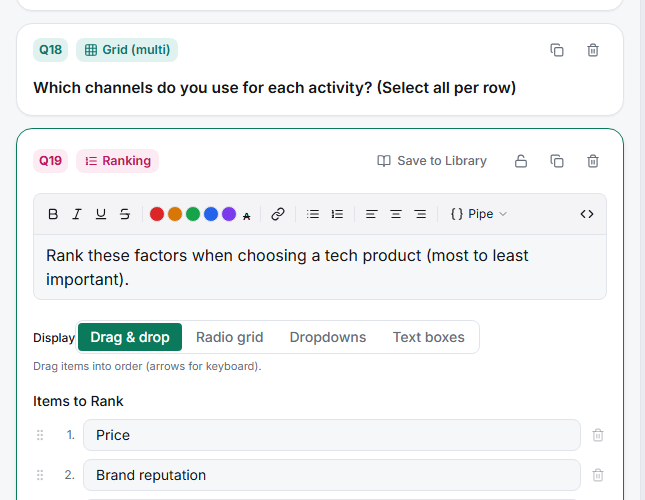Click Save to Library for Q19
645x500 pixels.
(432, 161)
